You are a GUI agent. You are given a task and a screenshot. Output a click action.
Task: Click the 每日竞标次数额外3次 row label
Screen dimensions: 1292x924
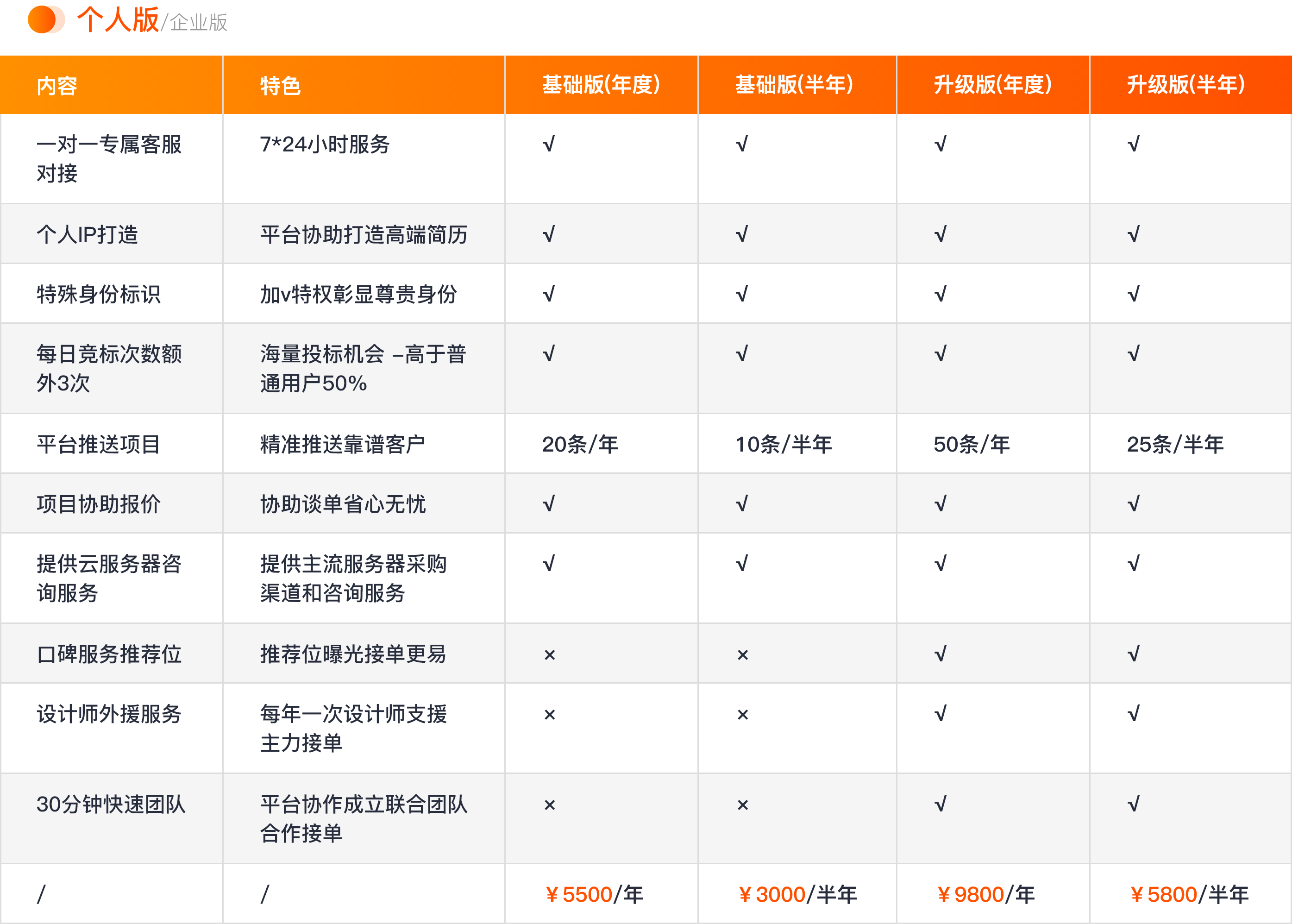[109, 369]
